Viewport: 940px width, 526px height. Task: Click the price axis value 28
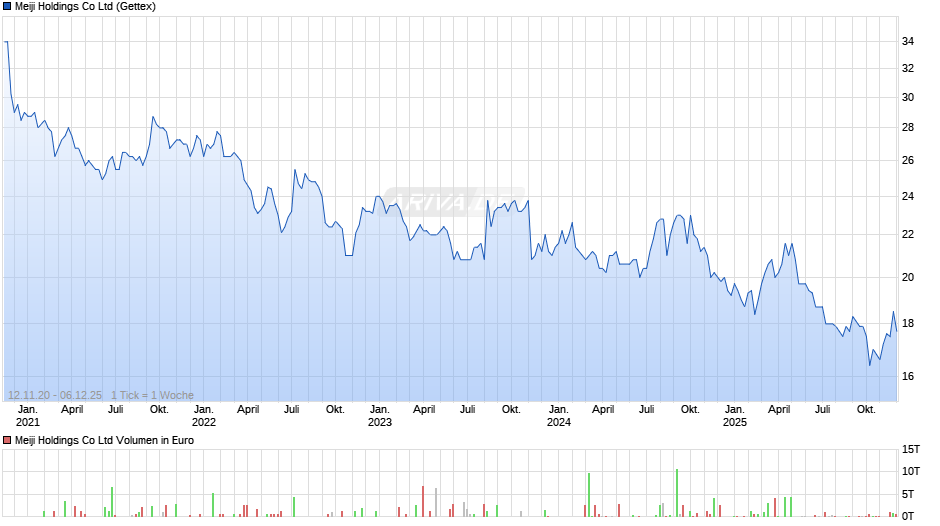click(x=908, y=127)
